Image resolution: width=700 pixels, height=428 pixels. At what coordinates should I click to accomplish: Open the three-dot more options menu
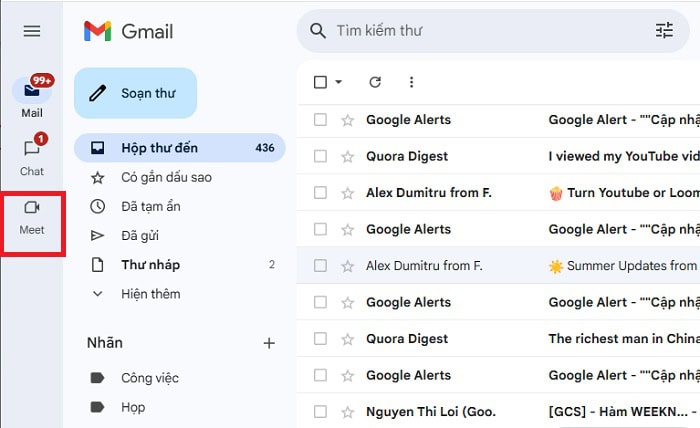click(411, 82)
